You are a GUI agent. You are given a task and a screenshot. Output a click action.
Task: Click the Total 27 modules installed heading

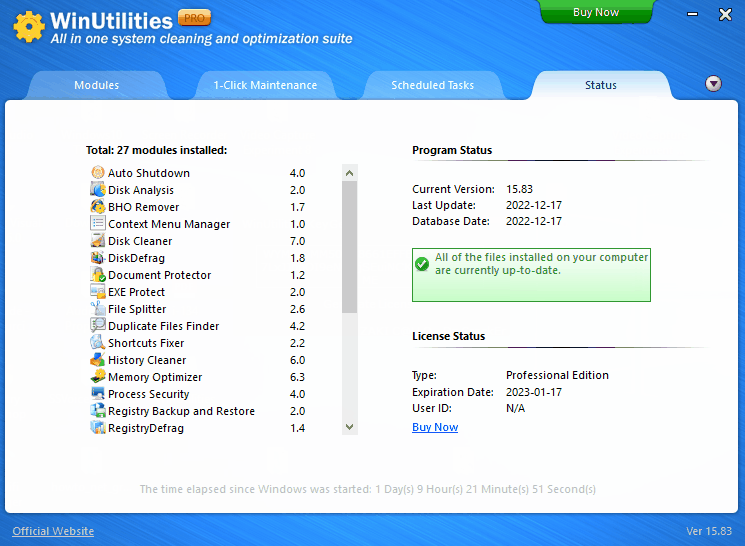(x=156, y=150)
